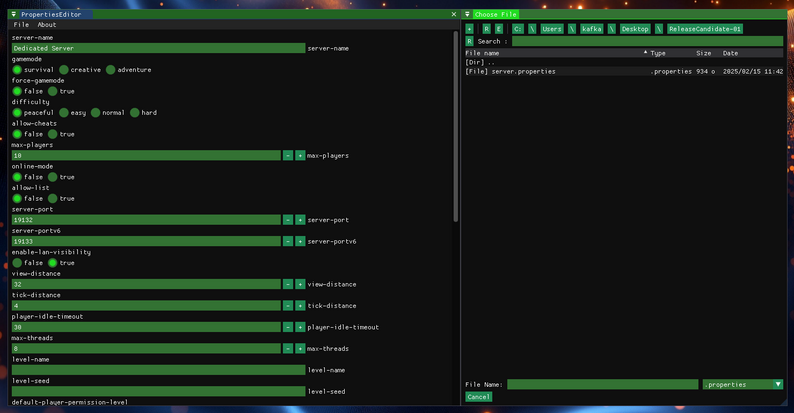The width and height of the screenshot is (794, 413).
Task: Choose peaceful difficulty
Action: (x=17, y=112)
